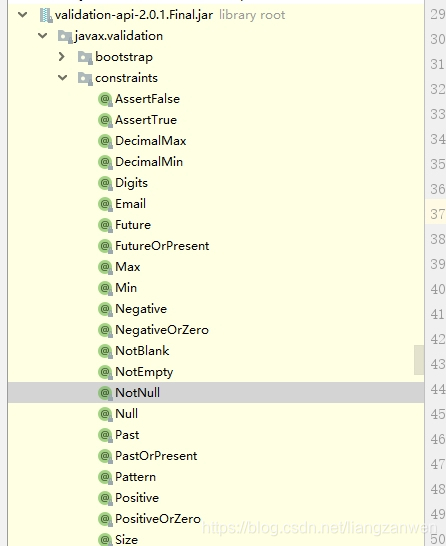The image size is (446, 546).
Task: Click the Pattern annotation icon
Action: click(105, 477)
